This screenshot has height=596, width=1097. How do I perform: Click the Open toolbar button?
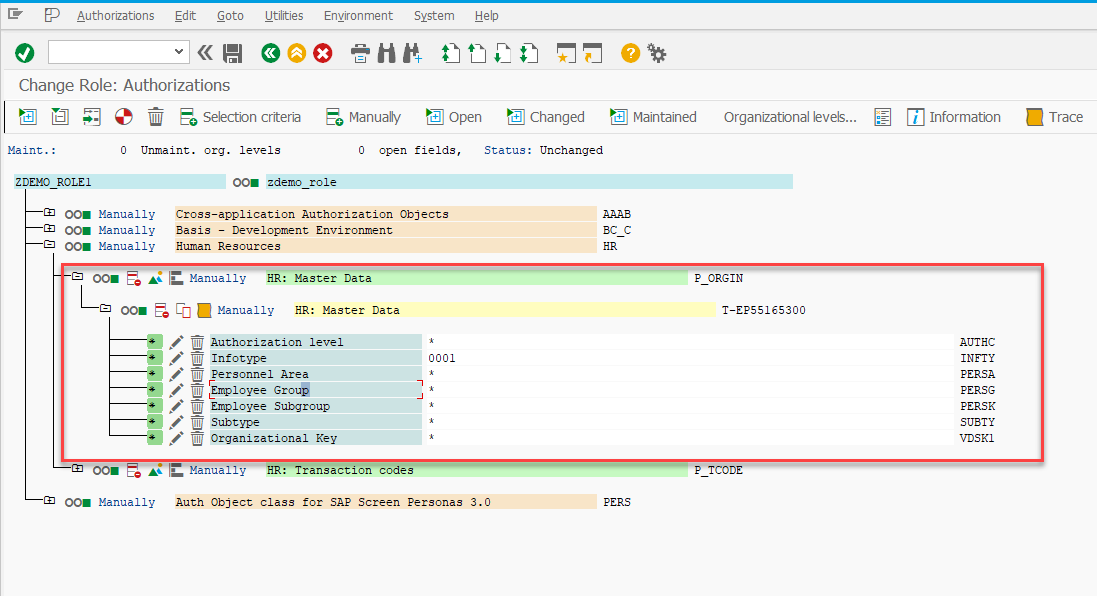click(454, 117)
